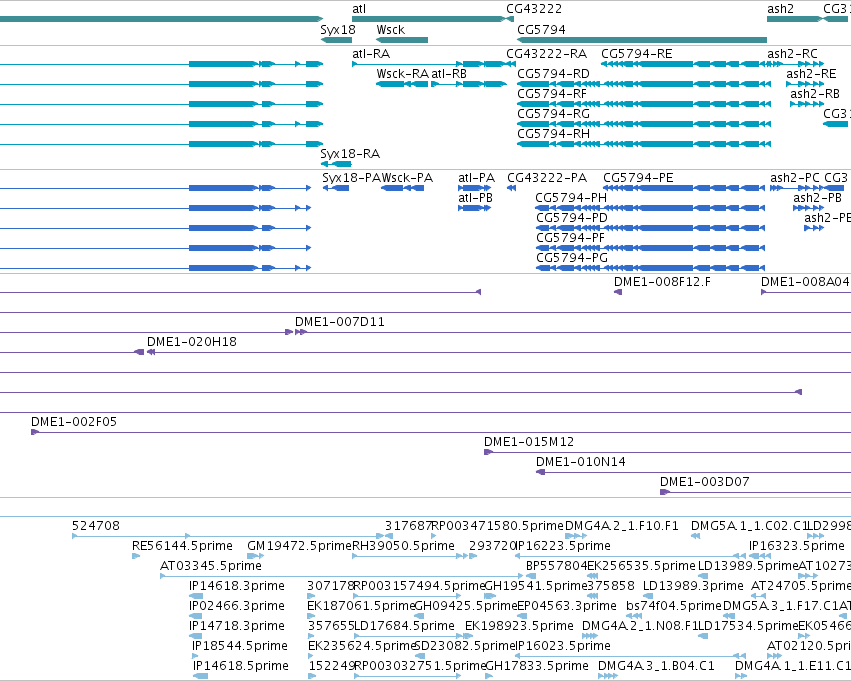This screenshot has height=681, width=851.
Task: Click EST GH17833.5prime
Action: coord(537,666)
